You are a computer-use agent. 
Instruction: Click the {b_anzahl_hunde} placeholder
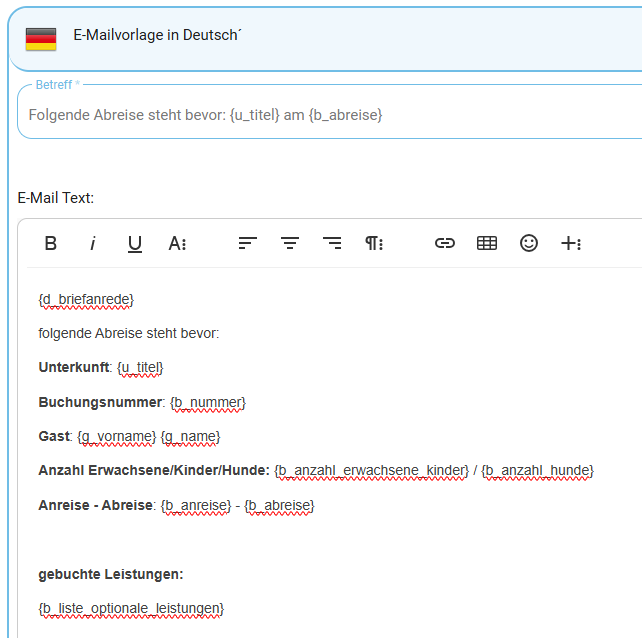pyautogui.click(x=537, y=470)
